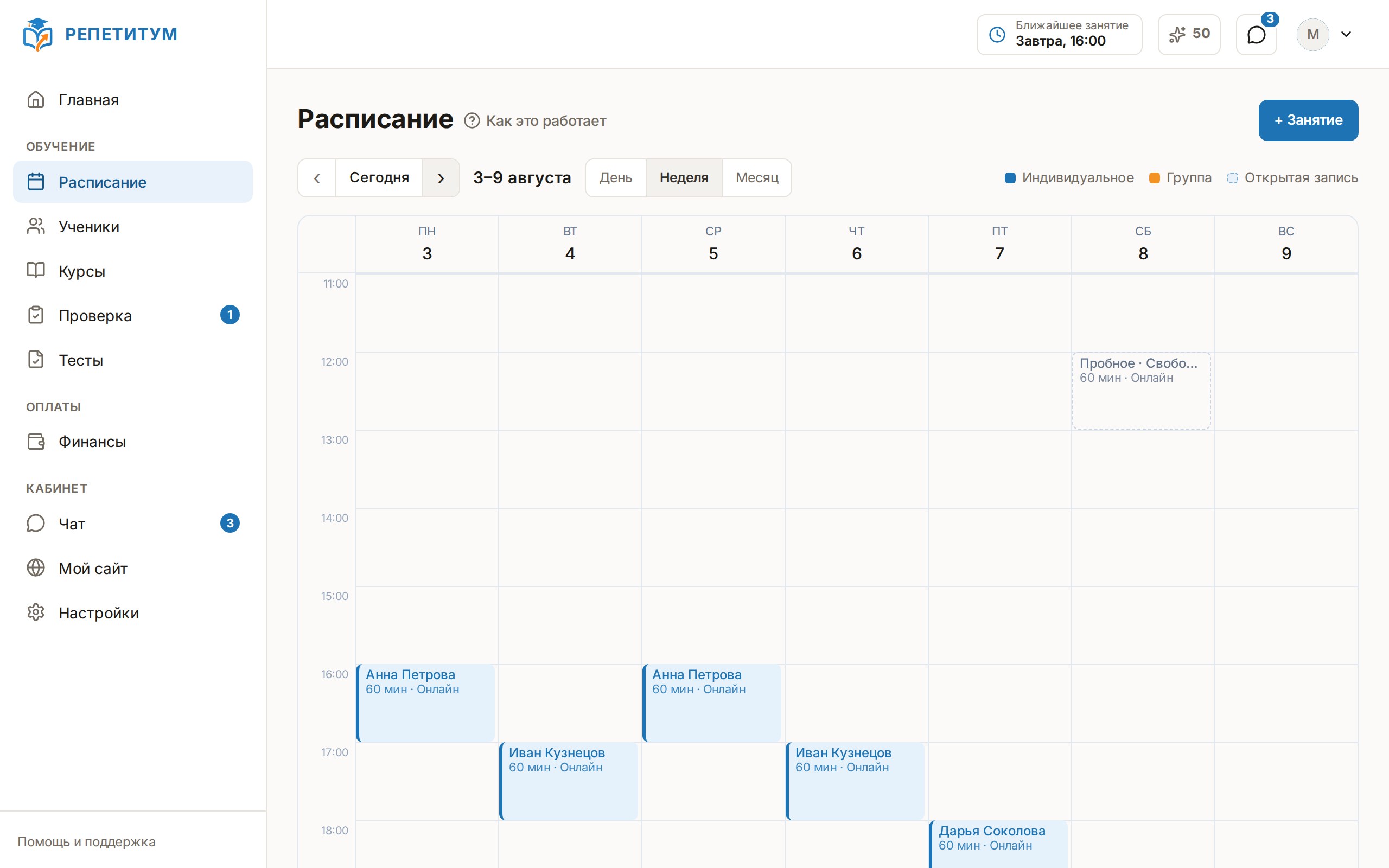Click the 50 points counter value
This screenshot has height=868, width=1389.
pyautogui.click(x=1201, y=33)
